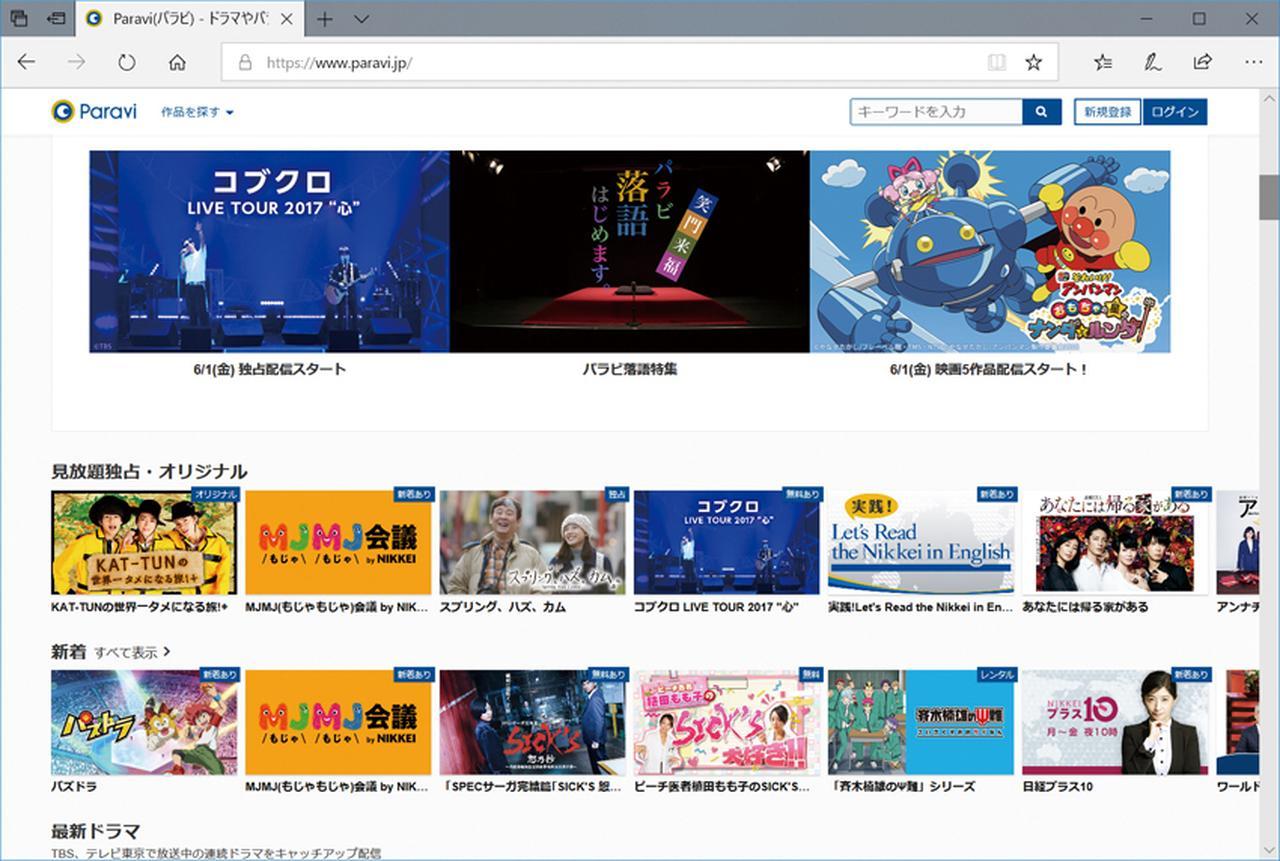Click the back navigation arrow
Screen dimensions: 1280x861
27,62
